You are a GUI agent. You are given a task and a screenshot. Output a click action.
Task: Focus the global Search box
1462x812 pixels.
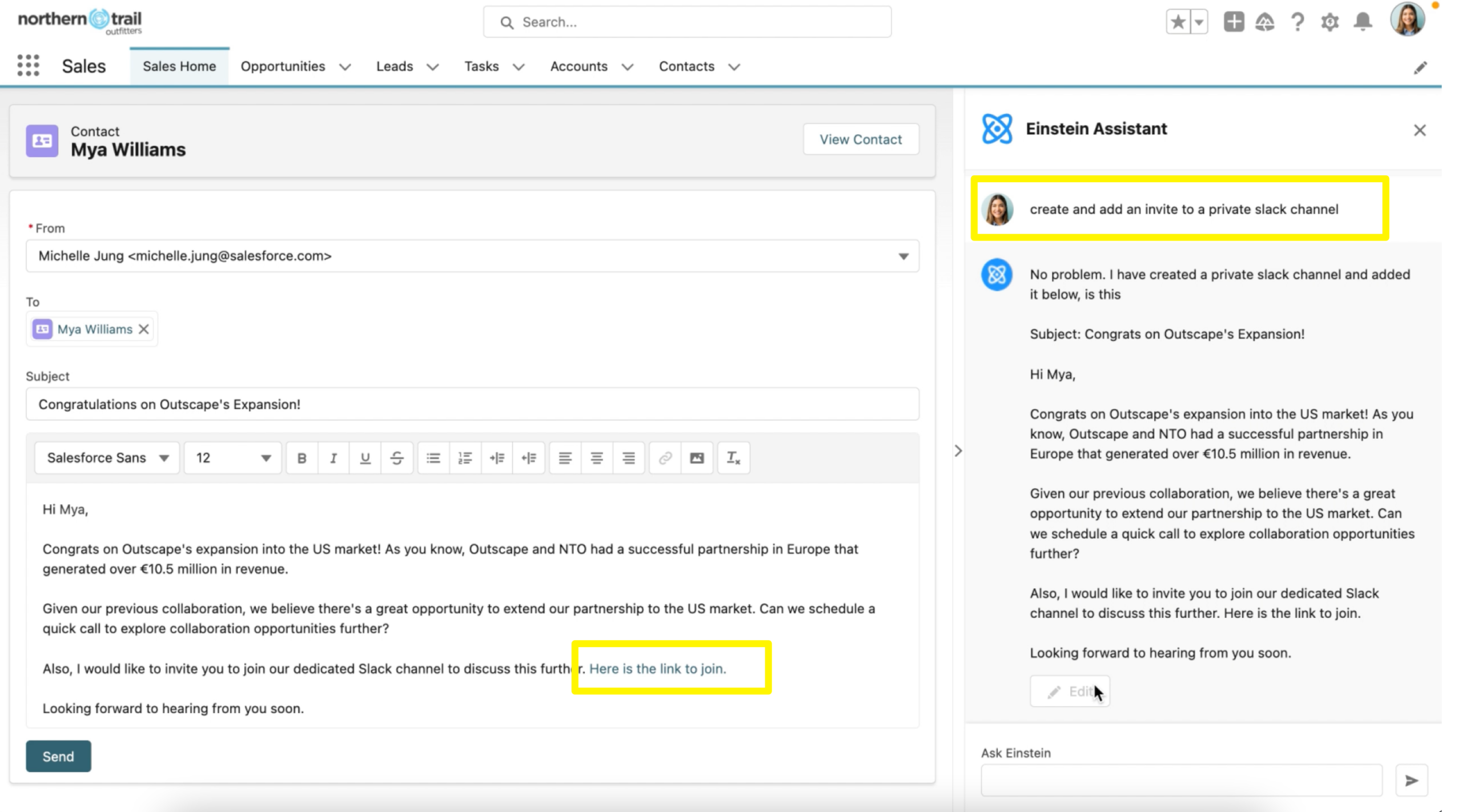click(x=687, y=22)
